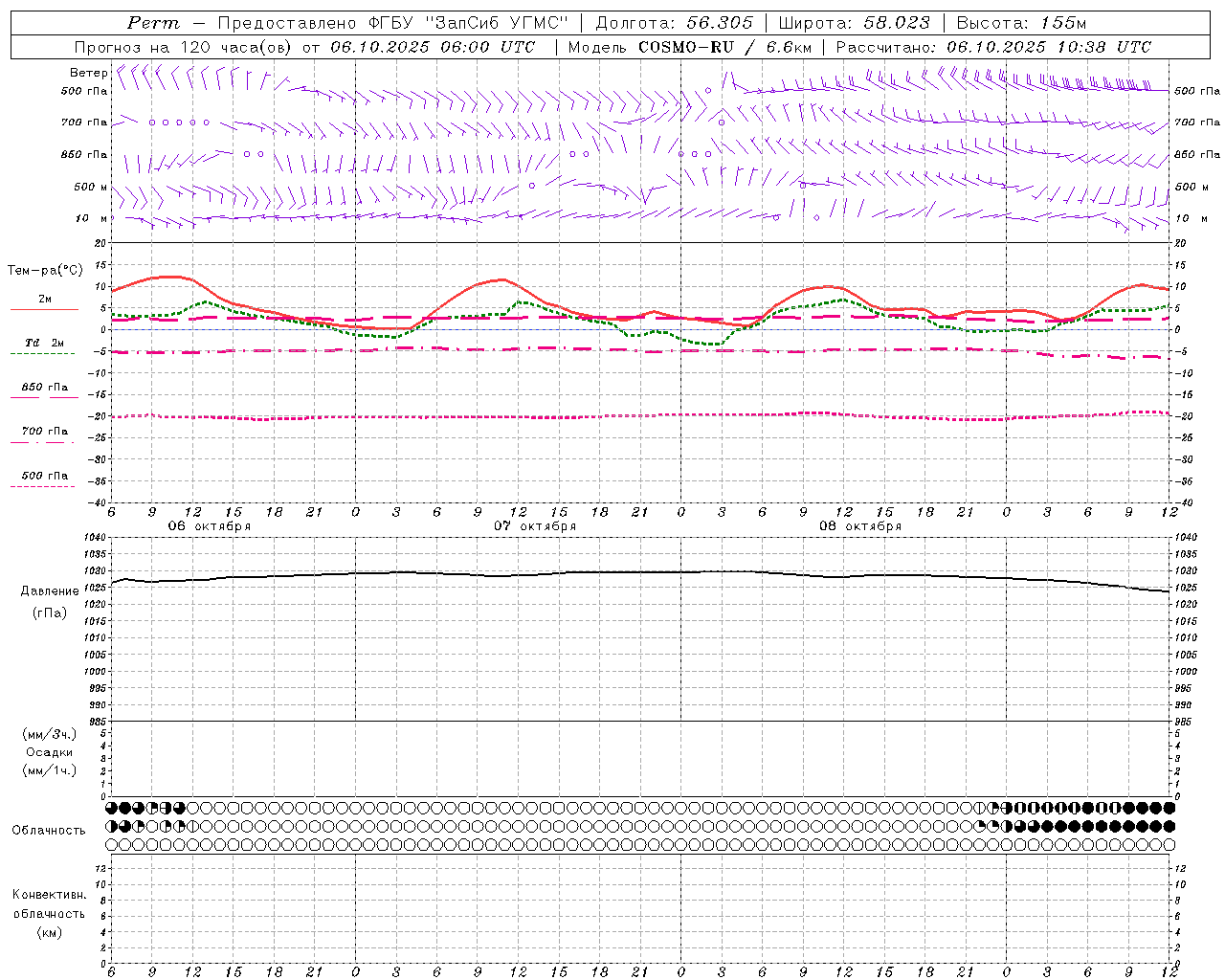The width and height of the screenshot is (1225, 980).
Task: Click the "Конвективн." convective cloud label
Action: [50, 895]
